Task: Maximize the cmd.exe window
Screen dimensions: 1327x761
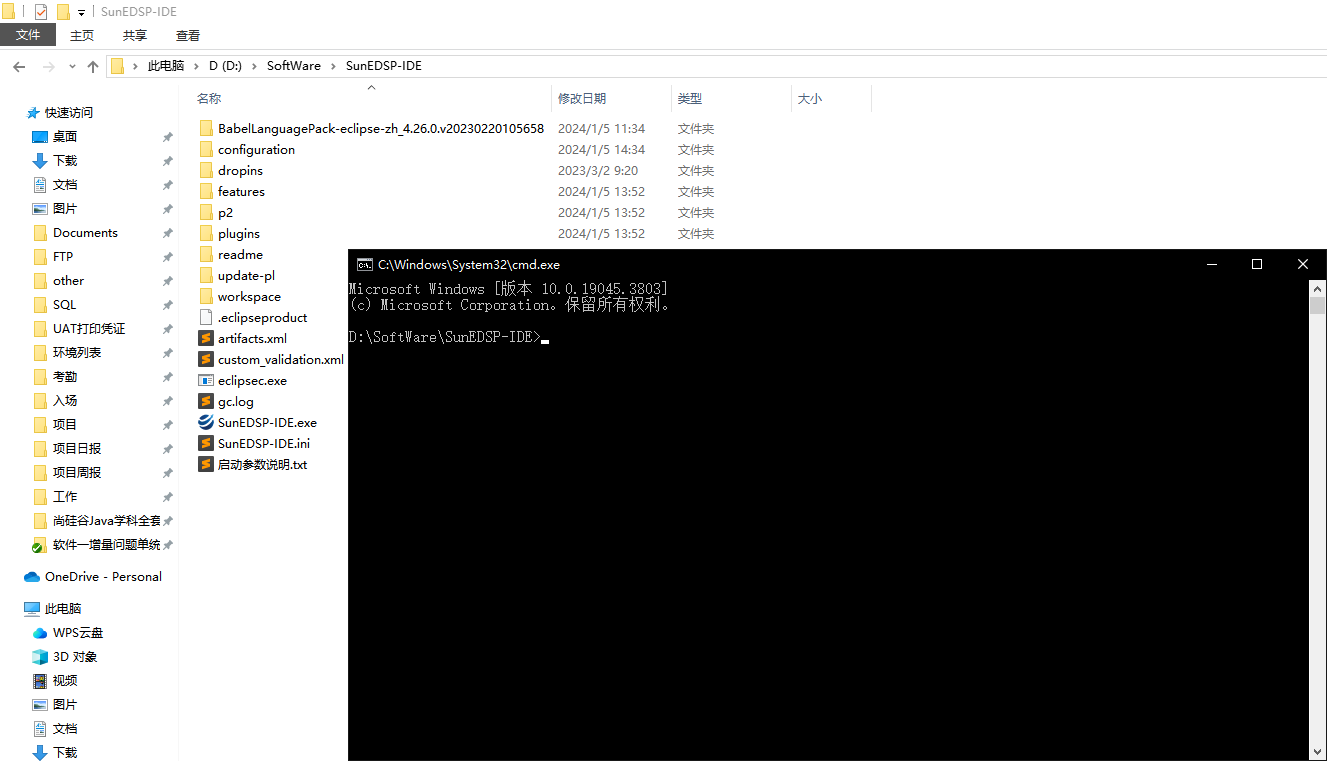Action: 1257,264
